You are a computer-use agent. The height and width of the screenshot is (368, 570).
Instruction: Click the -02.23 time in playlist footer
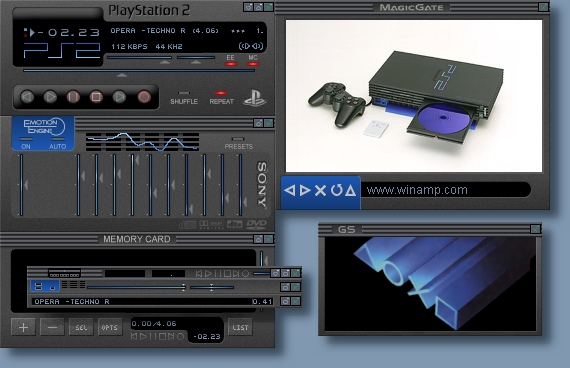[x=206, y=337]
